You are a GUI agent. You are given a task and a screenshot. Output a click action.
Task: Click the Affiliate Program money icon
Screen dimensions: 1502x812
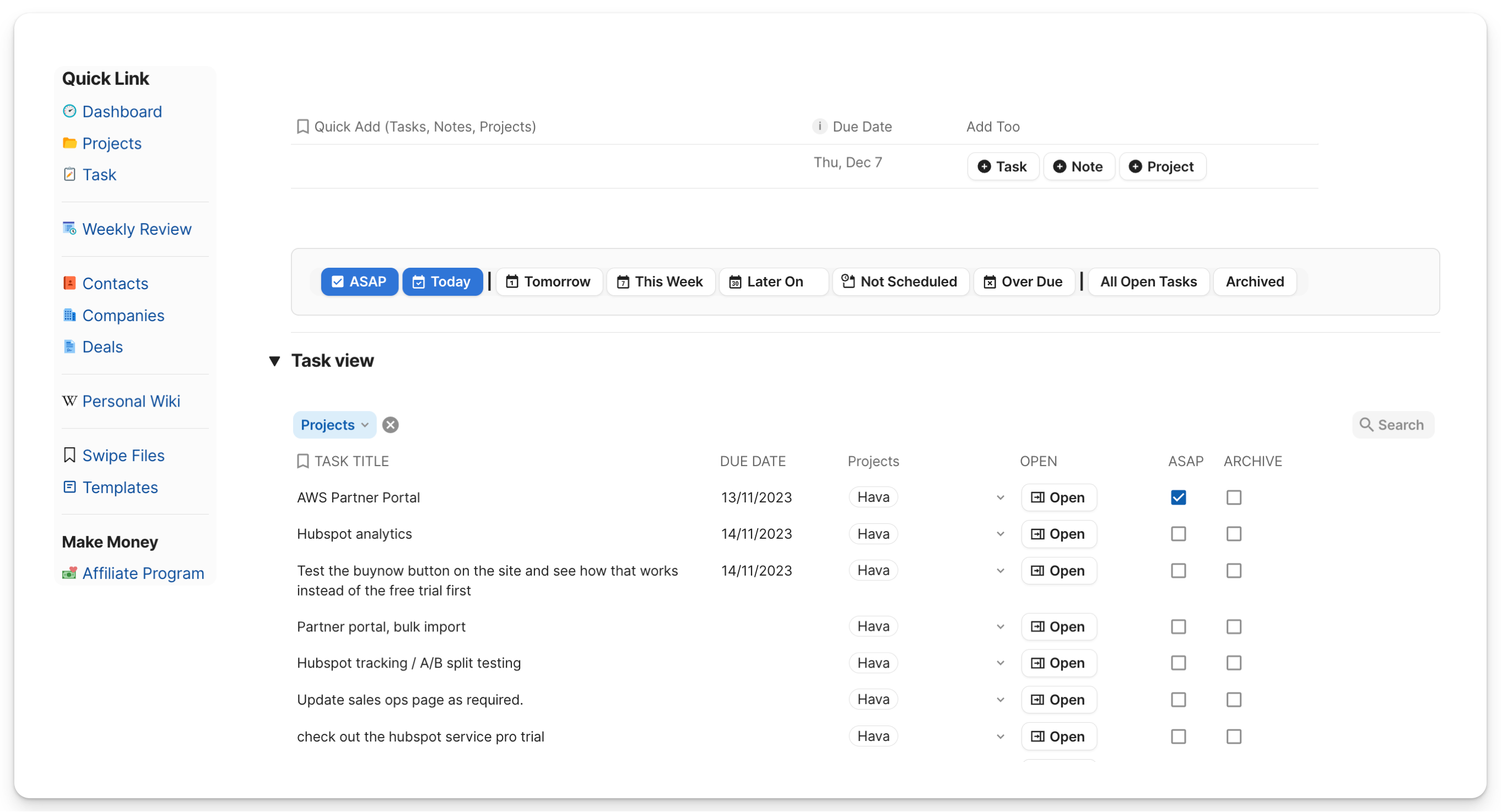pyautogui.click(x=69, y=573)
